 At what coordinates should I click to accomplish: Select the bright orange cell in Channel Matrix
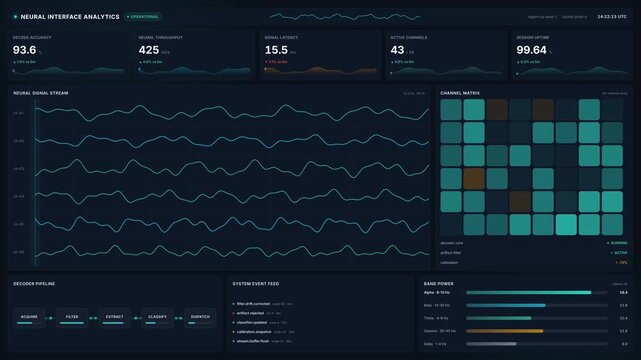474,179
